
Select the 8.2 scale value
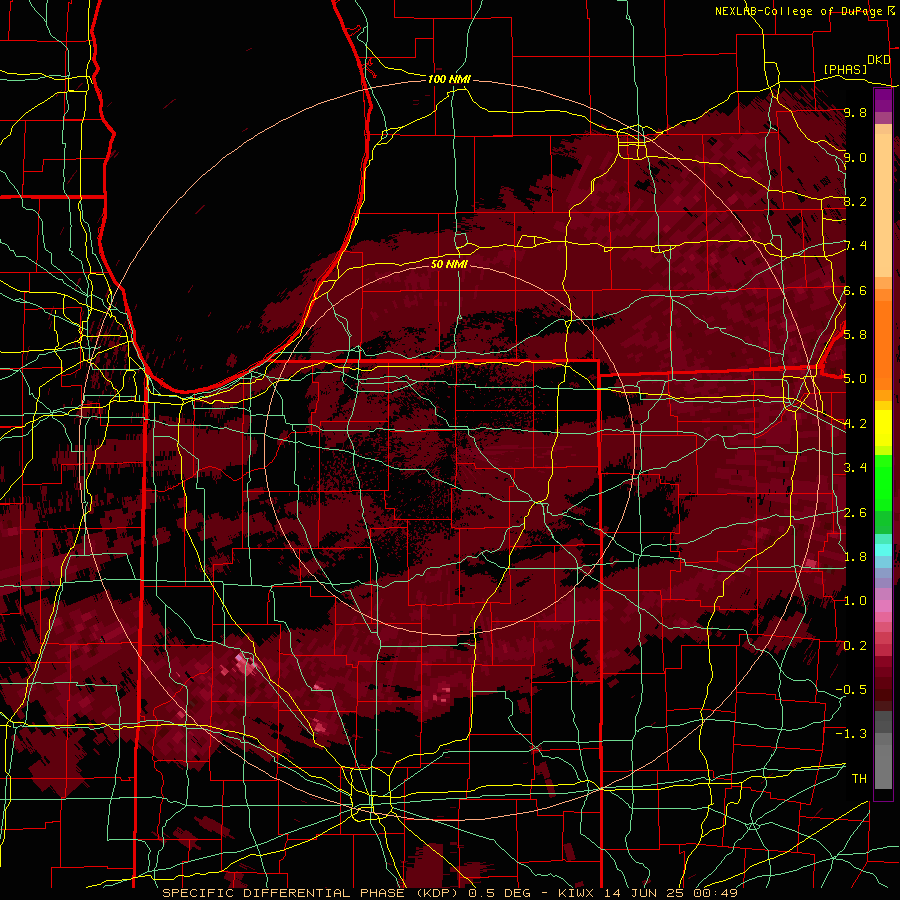tap(855, 201)
